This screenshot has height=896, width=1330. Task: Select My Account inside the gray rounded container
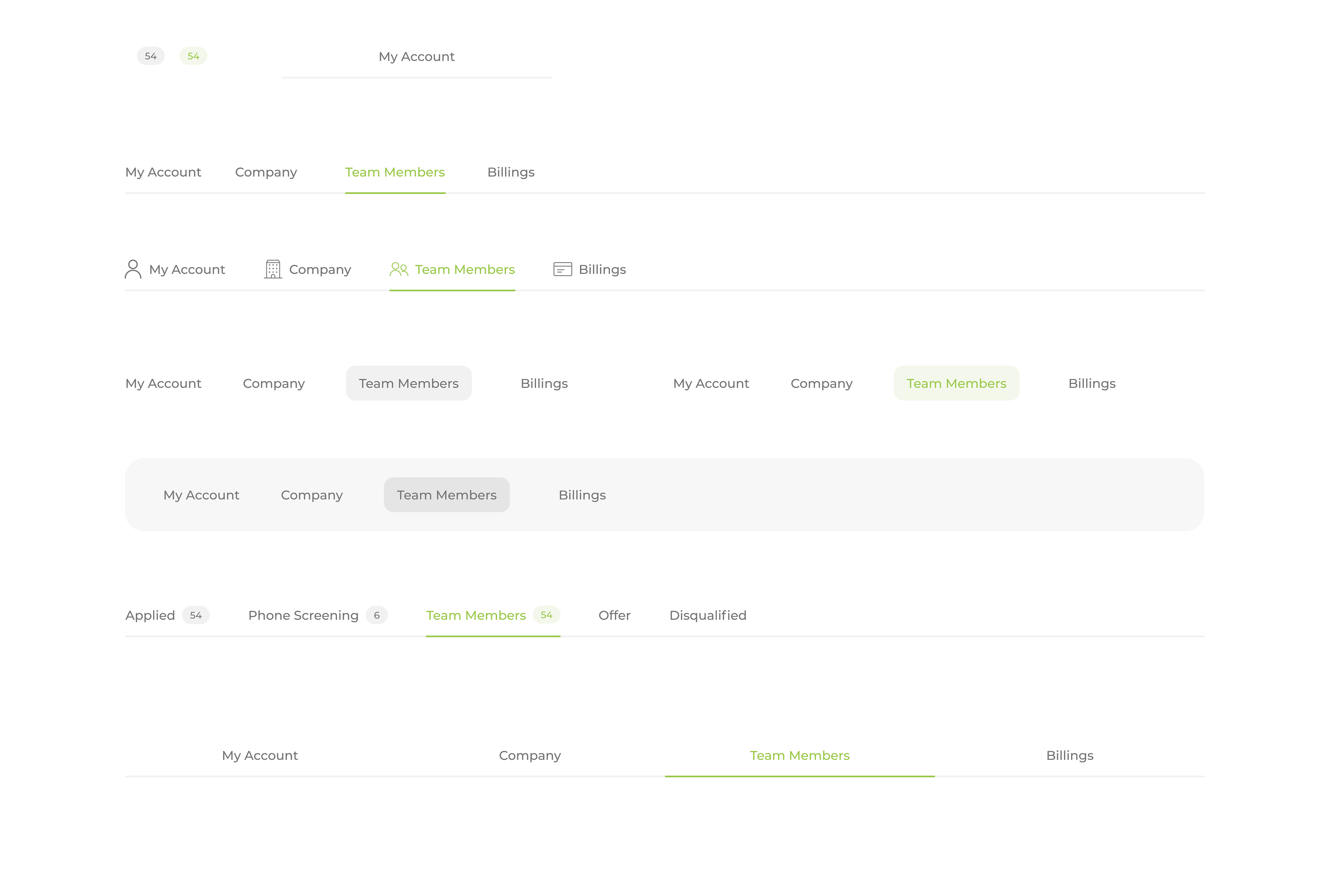click(201, 495)
